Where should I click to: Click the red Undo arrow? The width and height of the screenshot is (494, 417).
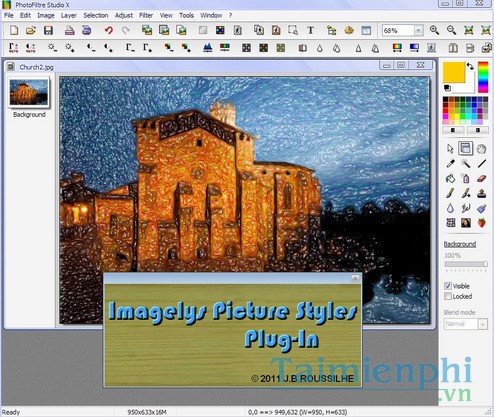click(x=109, y=30)
